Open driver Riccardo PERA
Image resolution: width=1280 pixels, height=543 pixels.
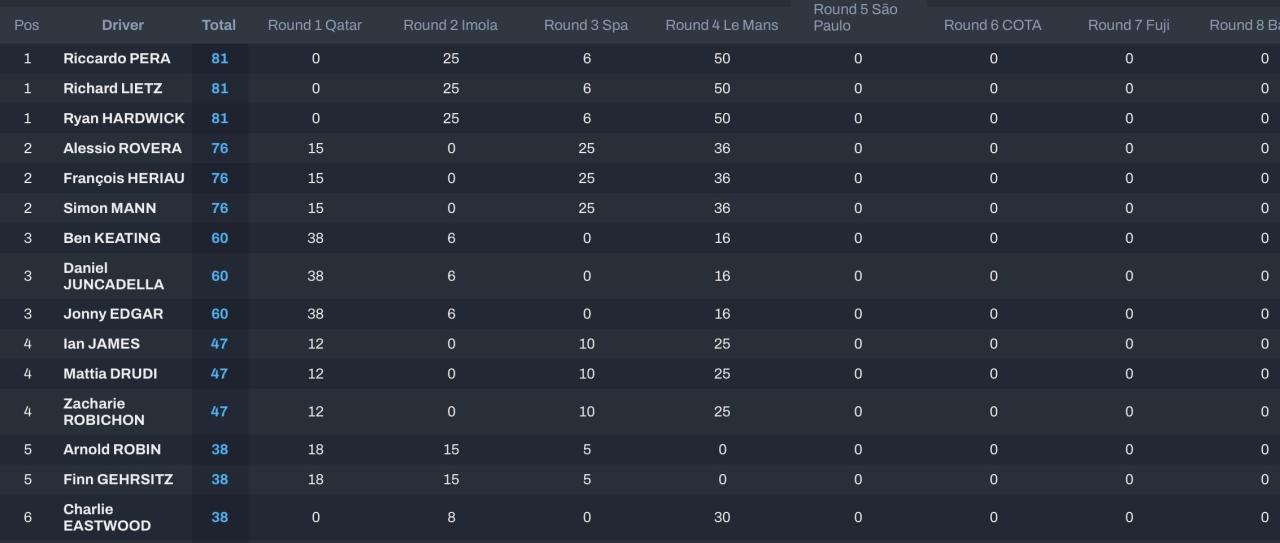coord(117,58)
